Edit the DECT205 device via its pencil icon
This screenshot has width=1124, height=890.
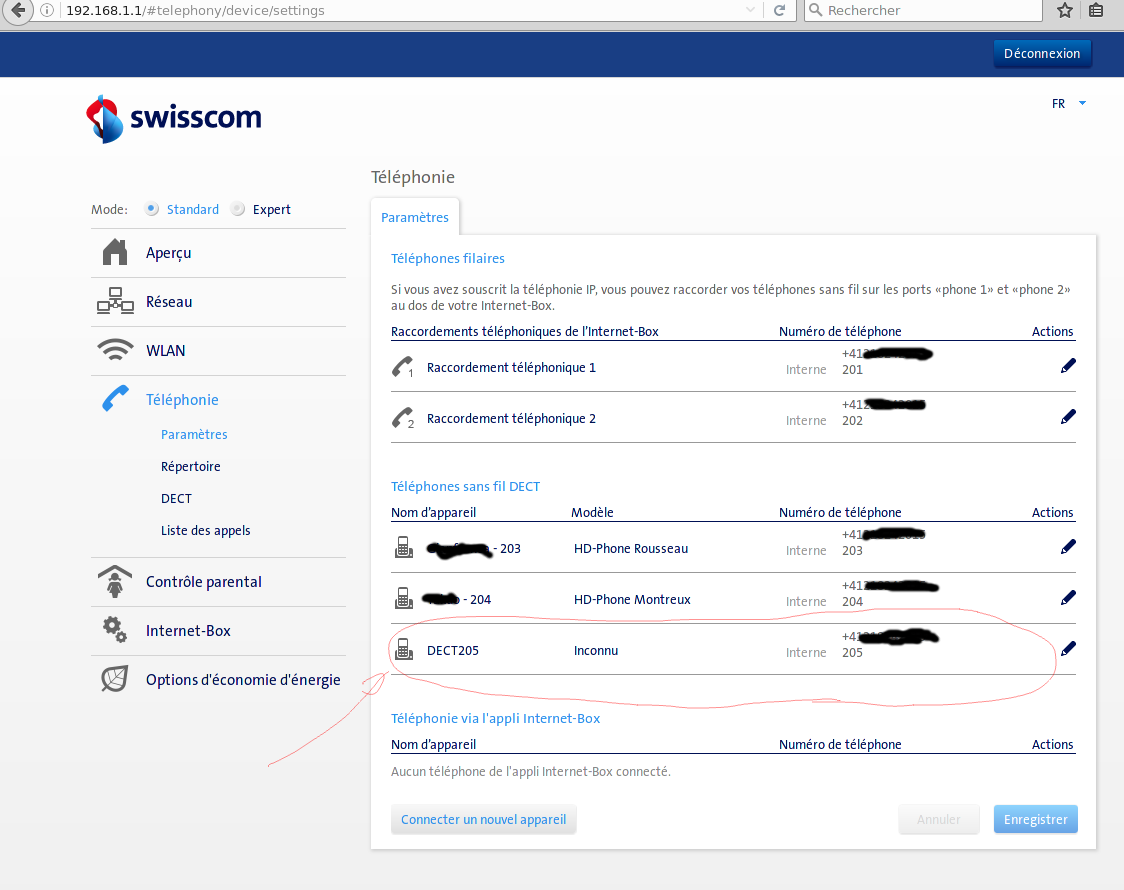(1068, 648)
